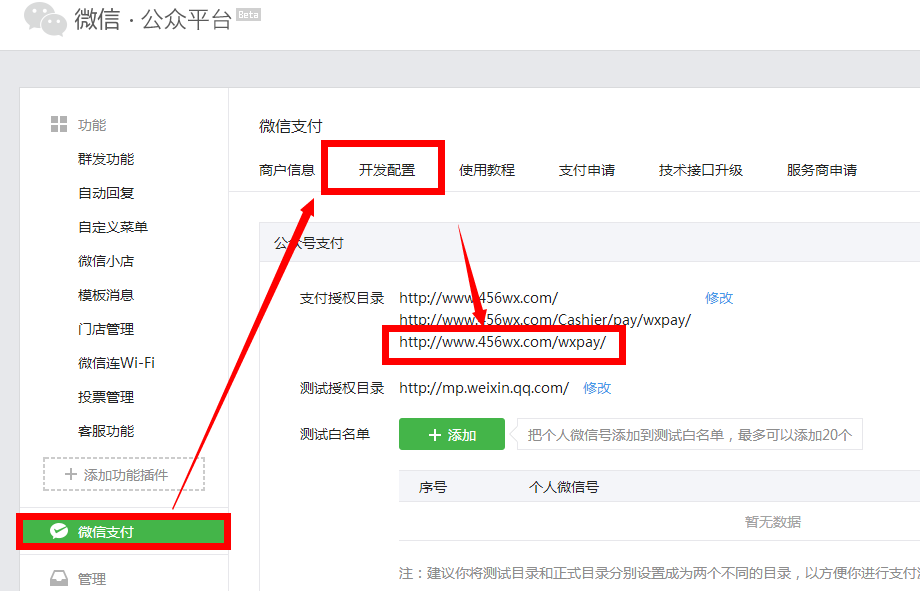
Task: Switch to 开发配置 tab
Action: [x=387, y=170]
